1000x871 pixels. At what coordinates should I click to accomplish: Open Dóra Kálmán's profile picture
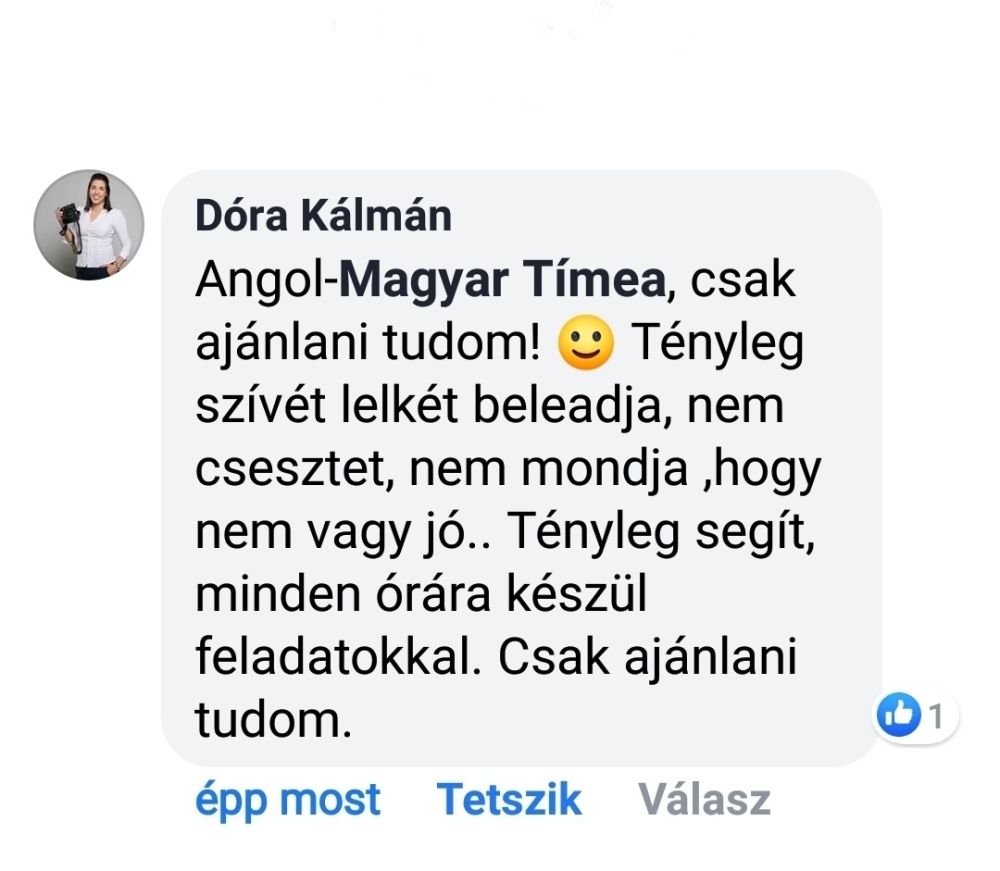pyautogui.click(x=89, y=224)
